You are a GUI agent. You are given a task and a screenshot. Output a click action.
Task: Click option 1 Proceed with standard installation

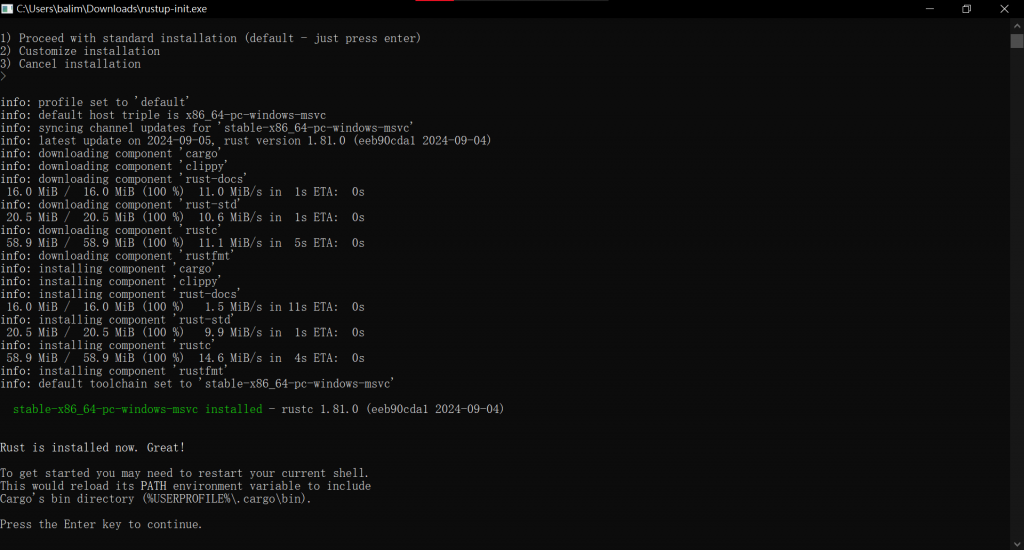(210, 39)
